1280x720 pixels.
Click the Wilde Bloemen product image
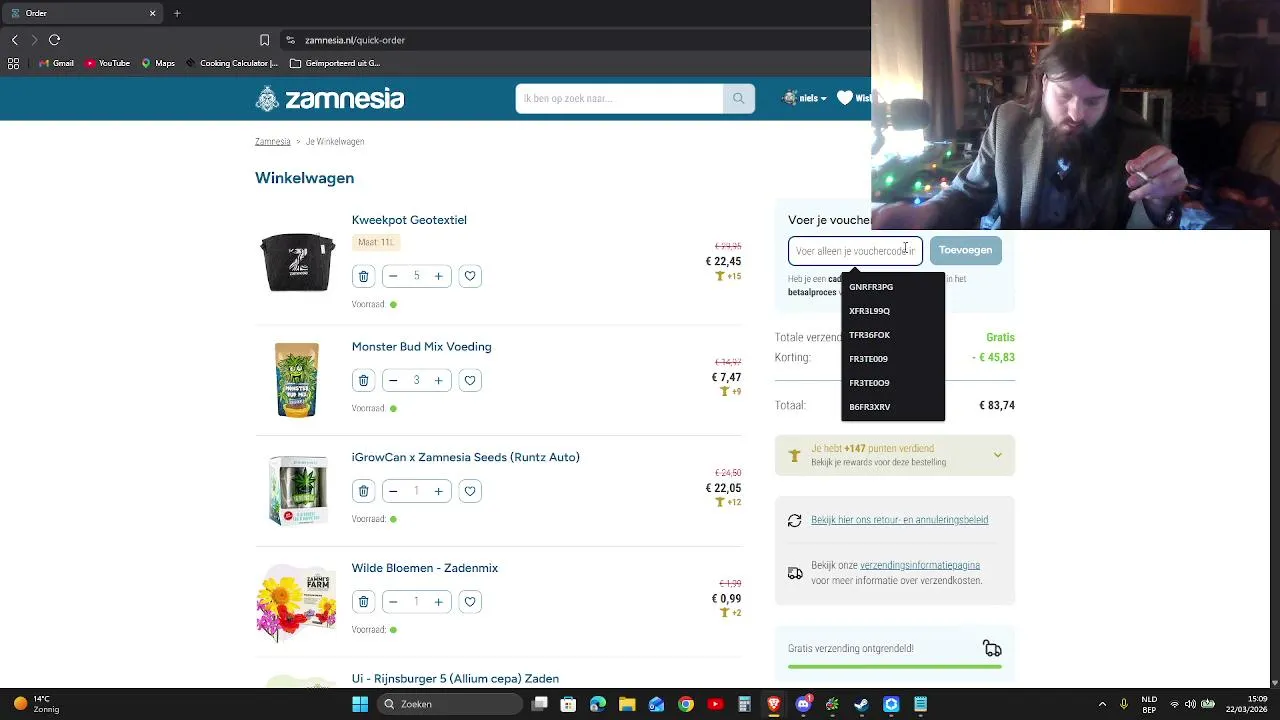tap(297, 602)
